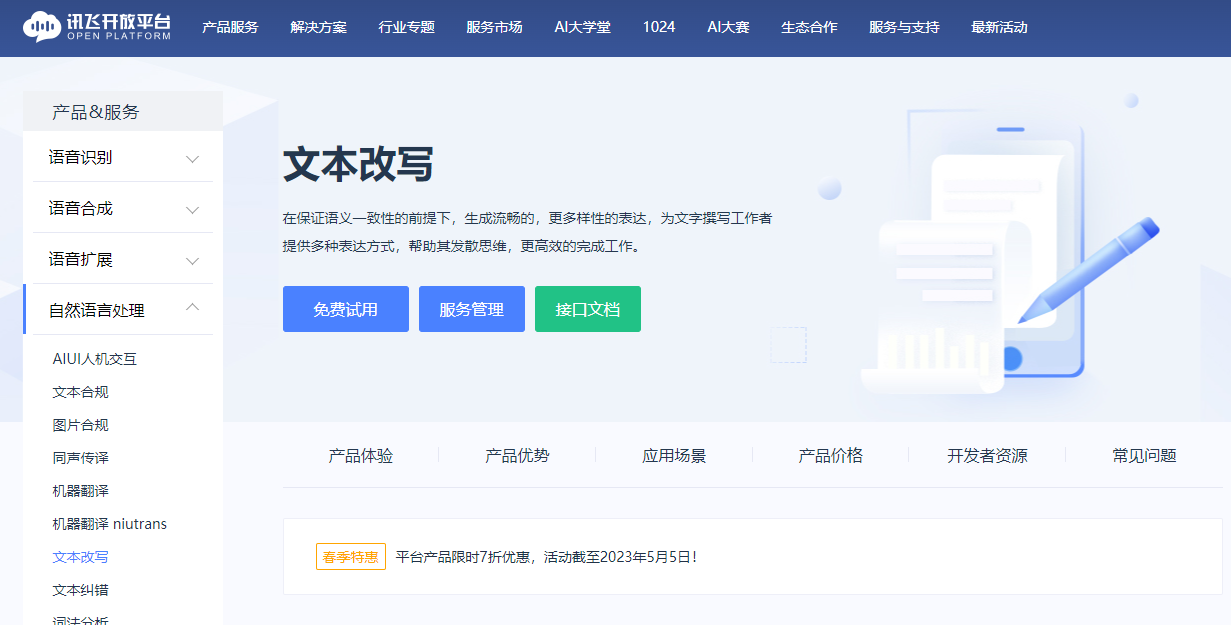Go to 最新活动 in the top navigation
This screenshot has width=1231, height=625.
(999, 27)
